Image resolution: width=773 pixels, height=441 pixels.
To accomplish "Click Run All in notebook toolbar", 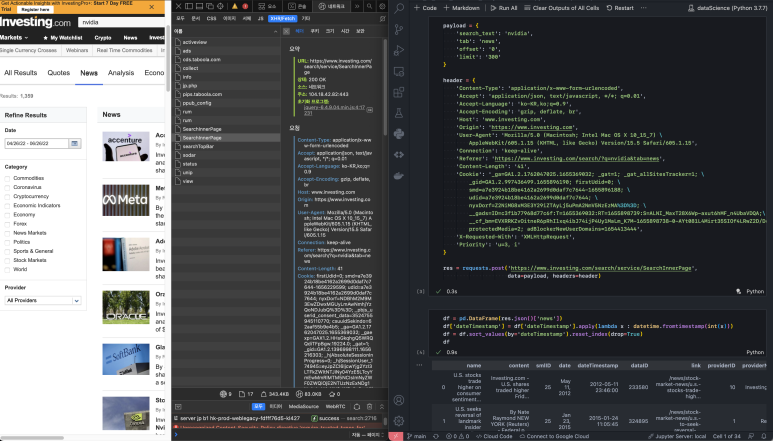I will tap(504, 8).
